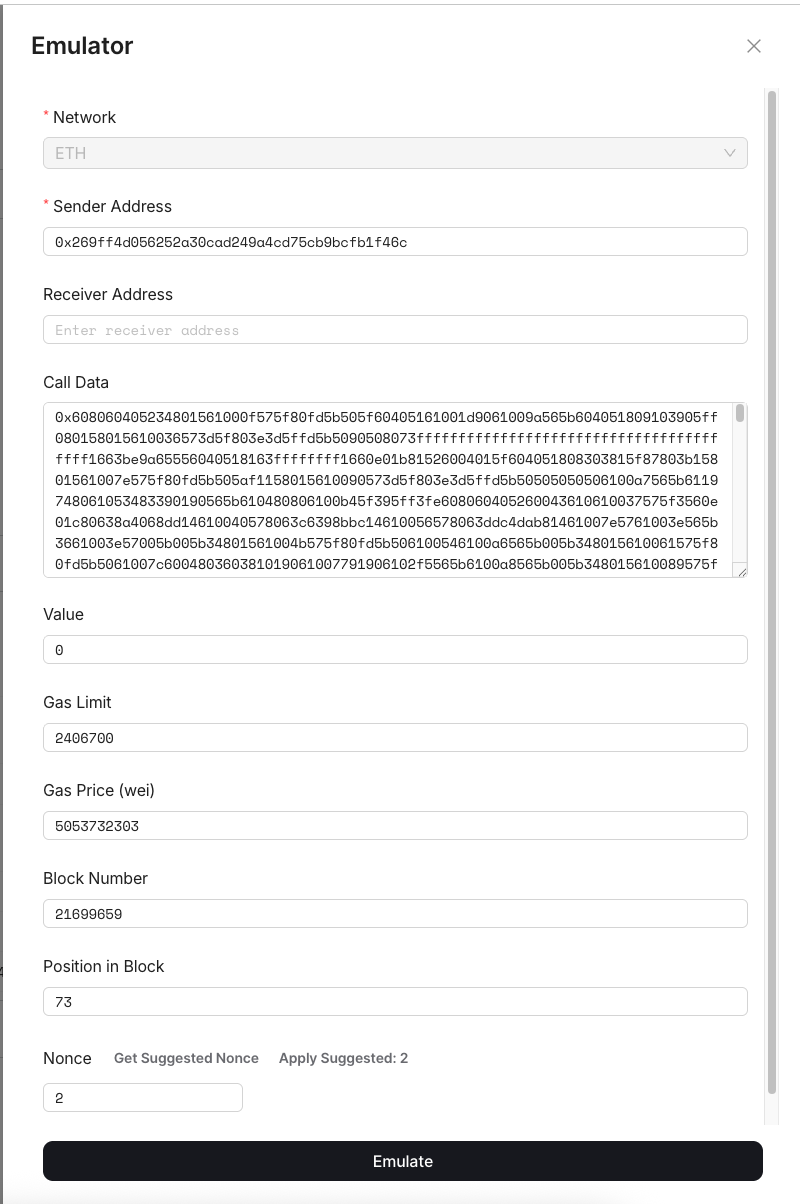Screen dimensions: 800x1204
Task: Close the Emulator dialog
Action: point(754,46)
